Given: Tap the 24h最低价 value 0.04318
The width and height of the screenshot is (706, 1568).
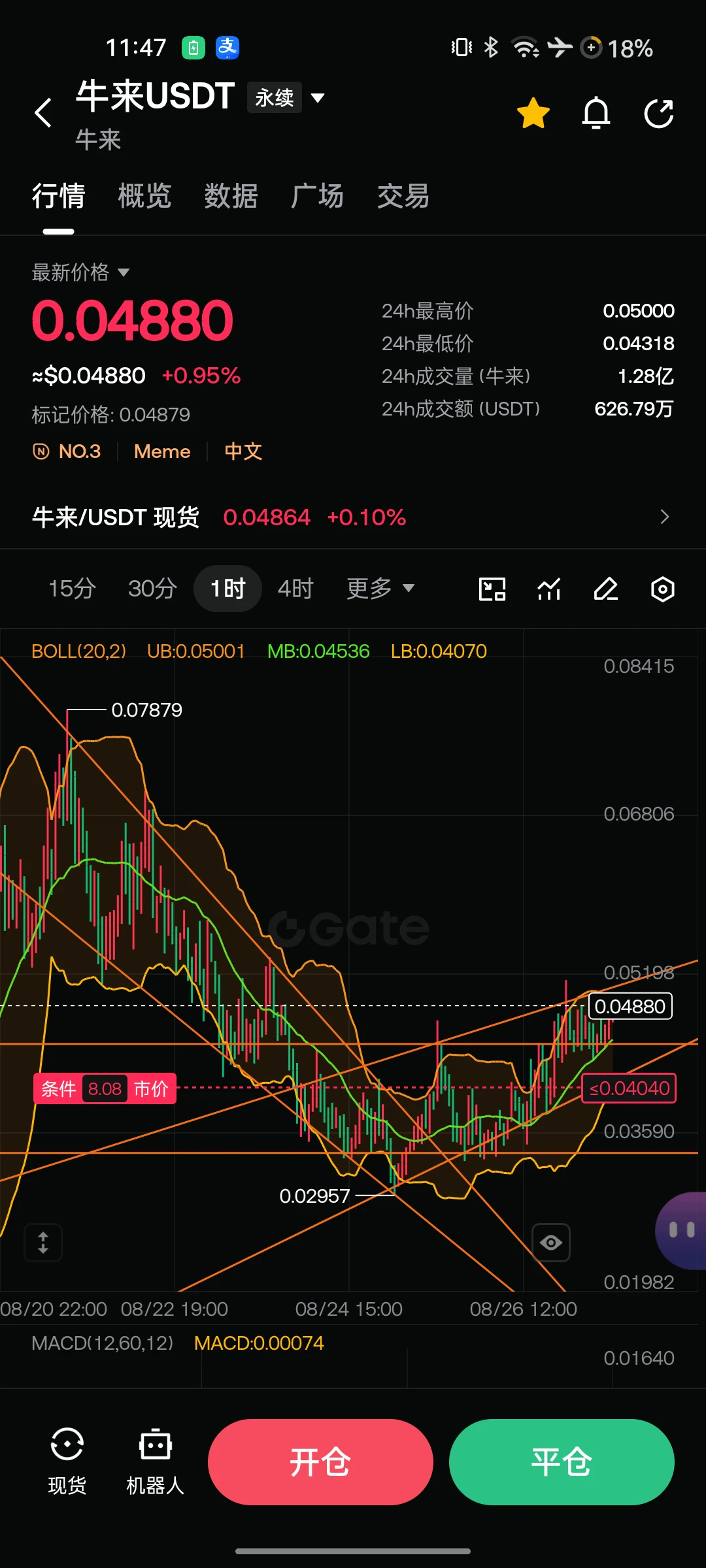Looking at the screenshot, I should [639, 344].
